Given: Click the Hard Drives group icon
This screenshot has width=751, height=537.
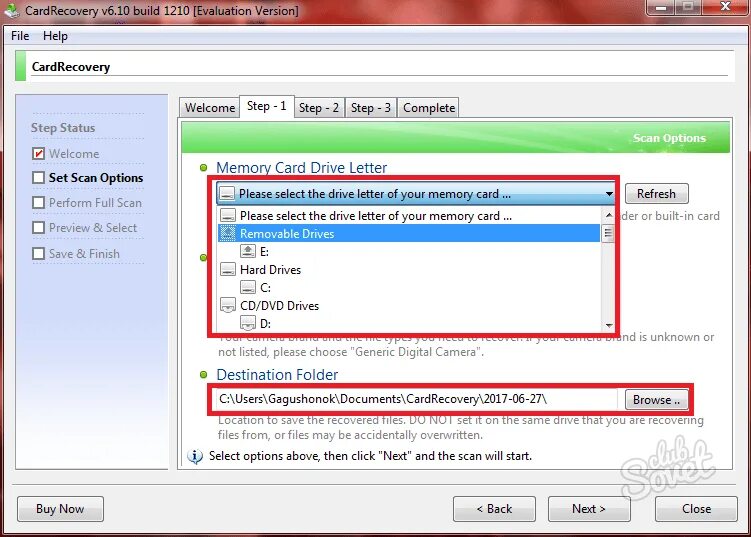Looking at the screenshot, I should click(x=228, y=269).
